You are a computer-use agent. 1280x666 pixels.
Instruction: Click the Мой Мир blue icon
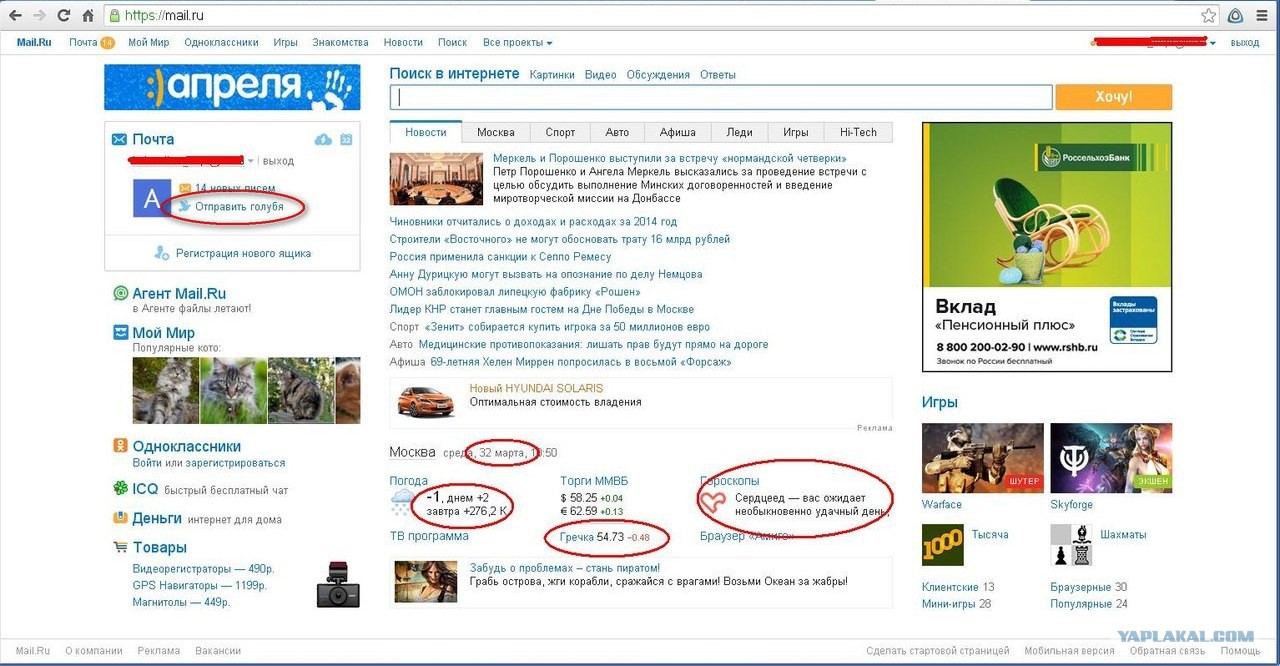(x=121, y=333)
